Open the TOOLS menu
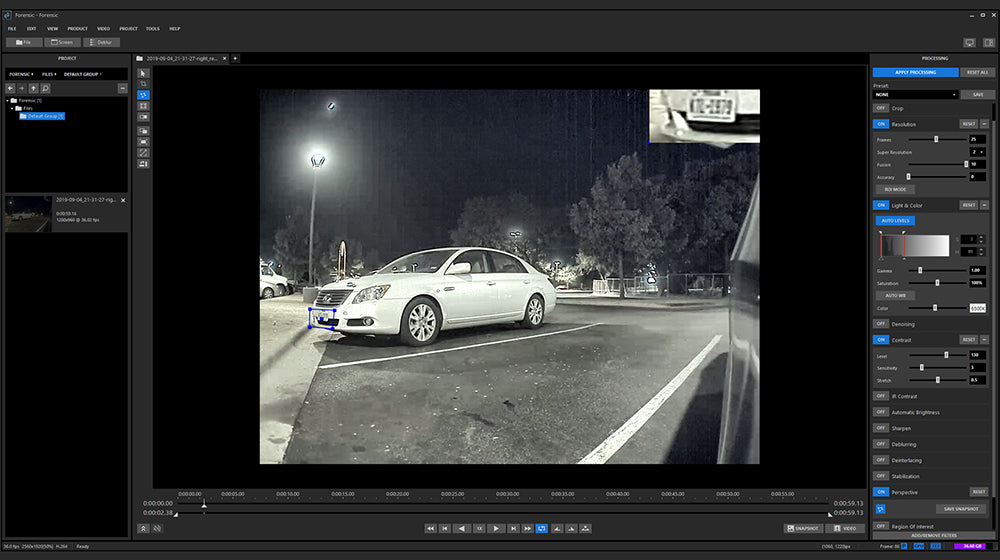 (153, 29)
